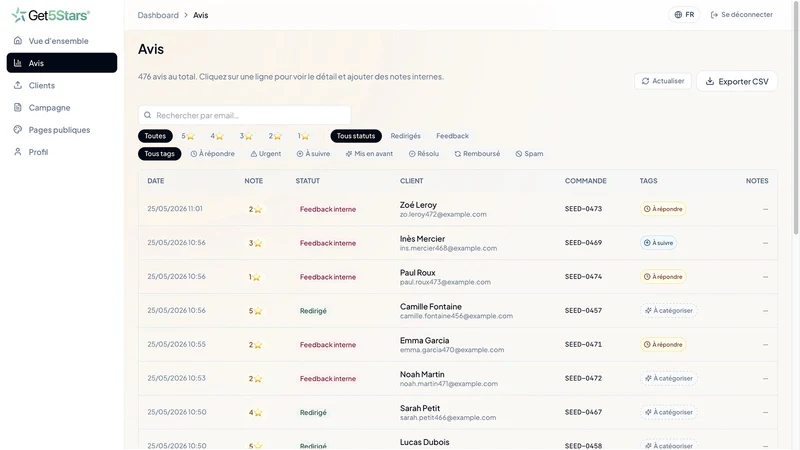Viewport: 800px width, 450px height.
Task: Click the Dashboard breadcrumb link
Action: pyautogui.click(x=158, y=15)
